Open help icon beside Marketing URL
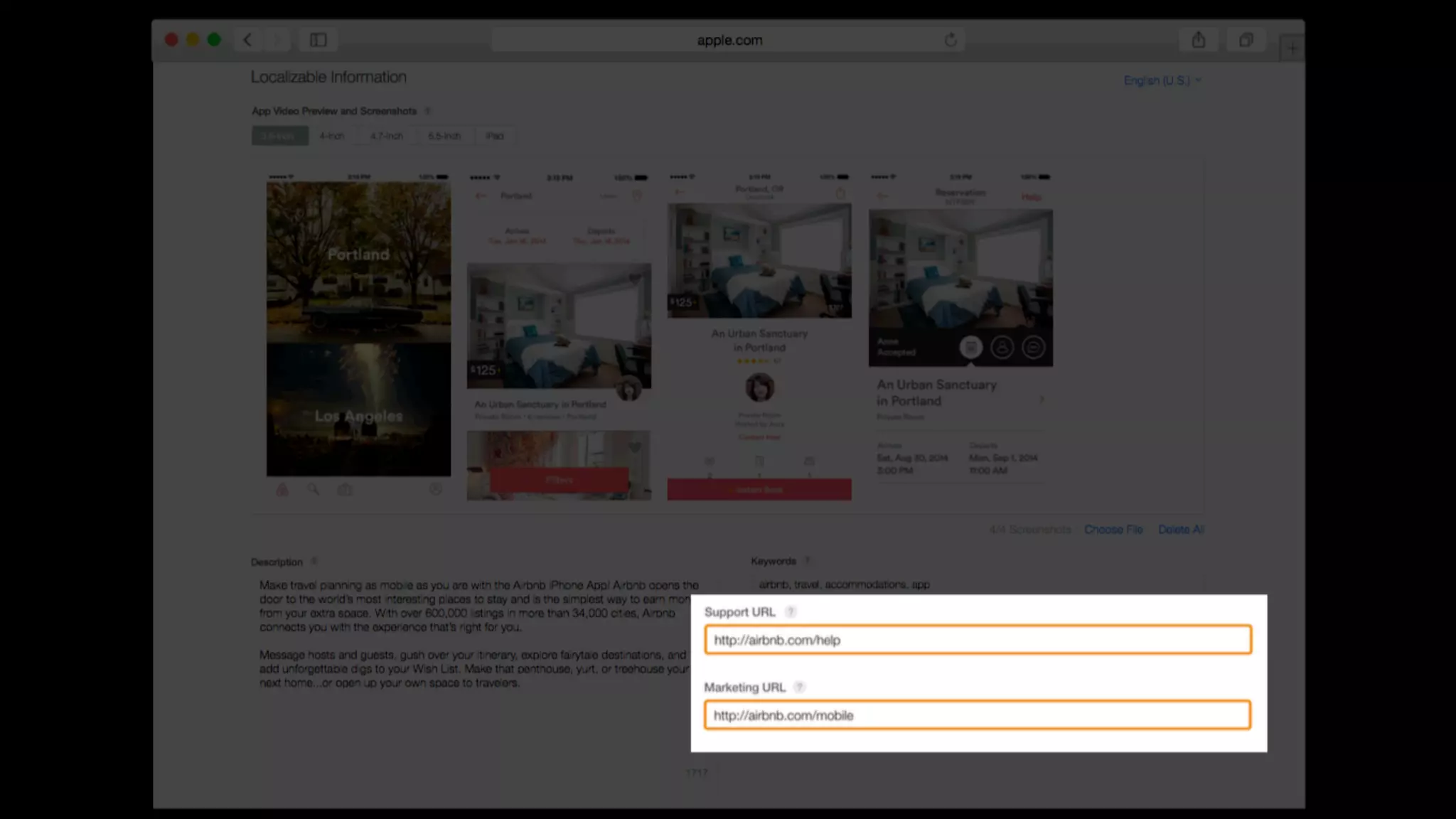The width and height of the screenshot is (1456, 819). point(799,687)
